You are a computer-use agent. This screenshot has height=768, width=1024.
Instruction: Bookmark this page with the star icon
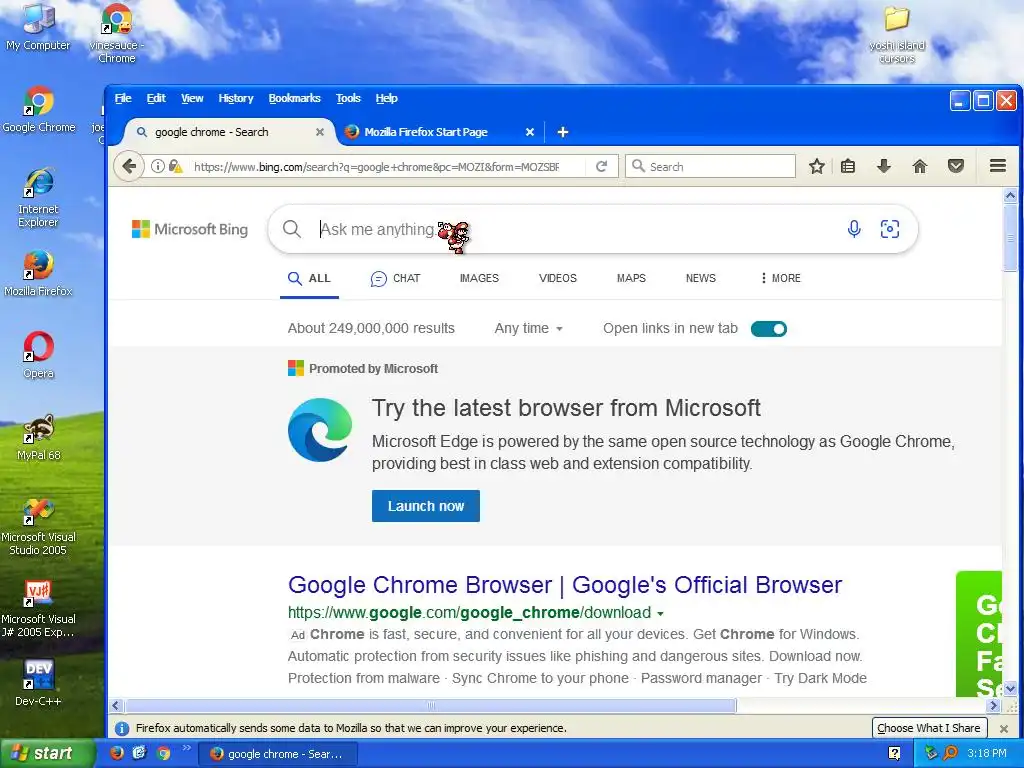click(x=816, y=167)
